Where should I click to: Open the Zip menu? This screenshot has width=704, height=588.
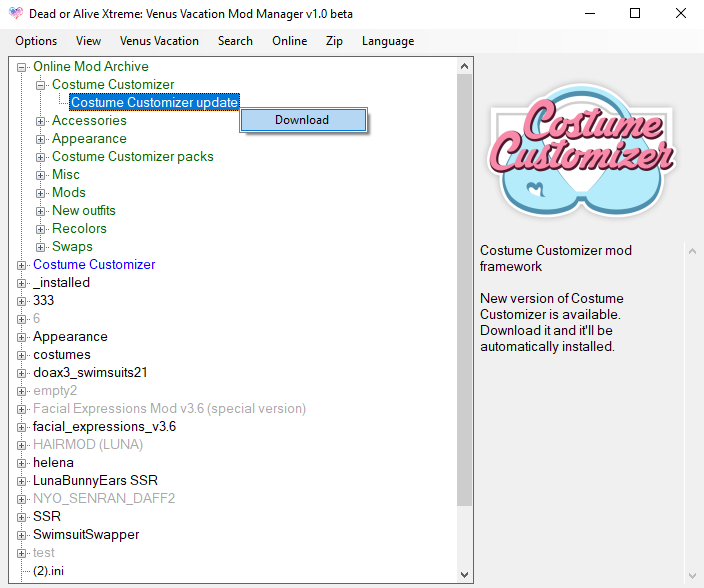[334, 41]
